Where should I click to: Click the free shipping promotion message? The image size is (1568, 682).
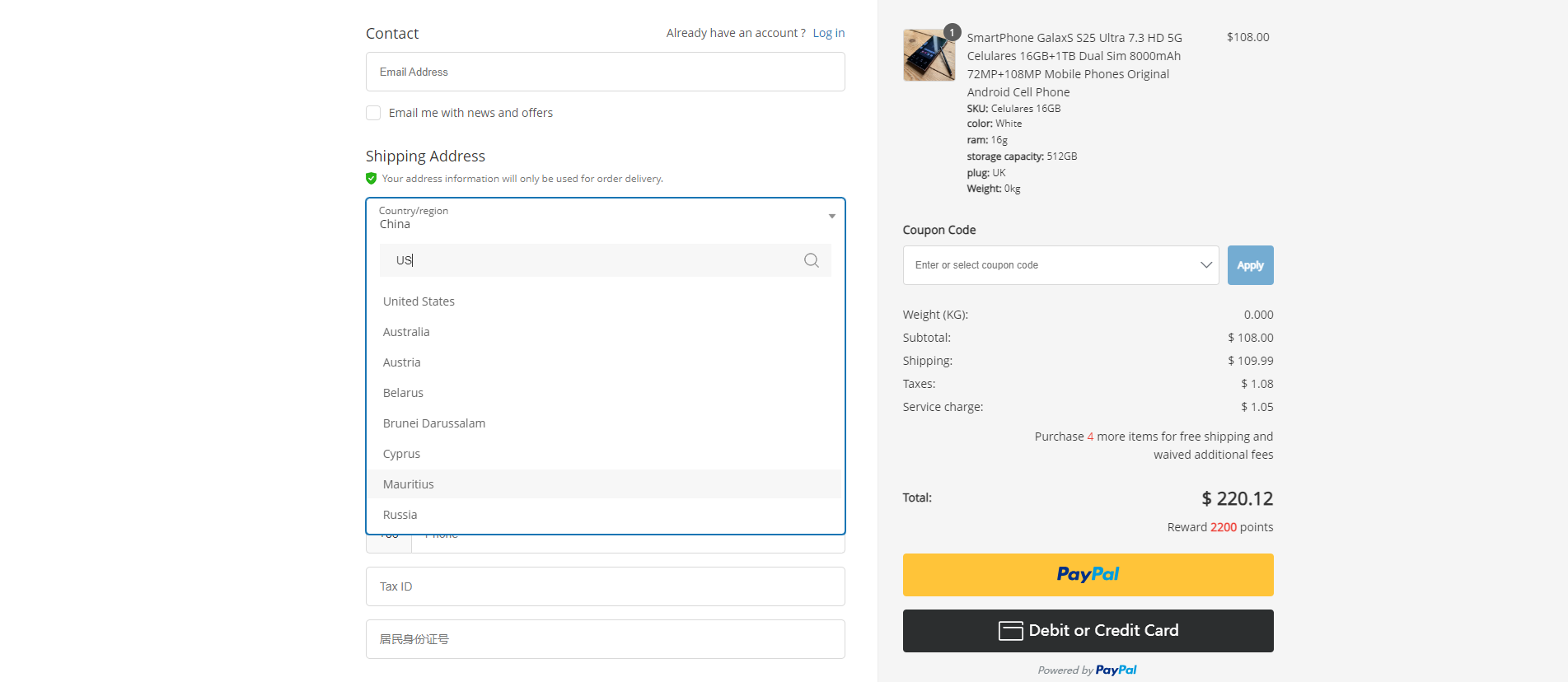point(1154,446)
